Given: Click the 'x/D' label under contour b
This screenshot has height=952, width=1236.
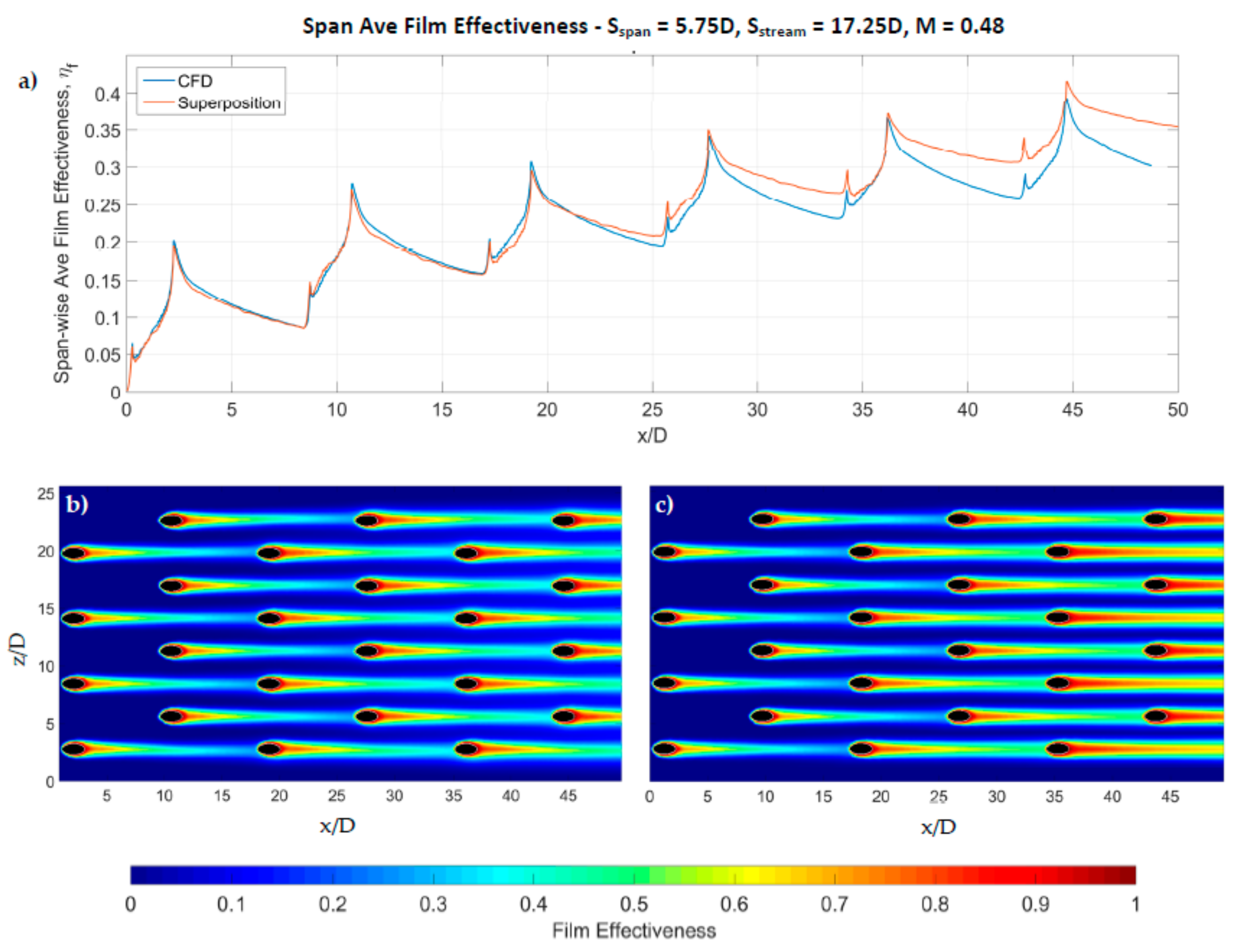Looking at the screenshot, I should tap(338, 826).
